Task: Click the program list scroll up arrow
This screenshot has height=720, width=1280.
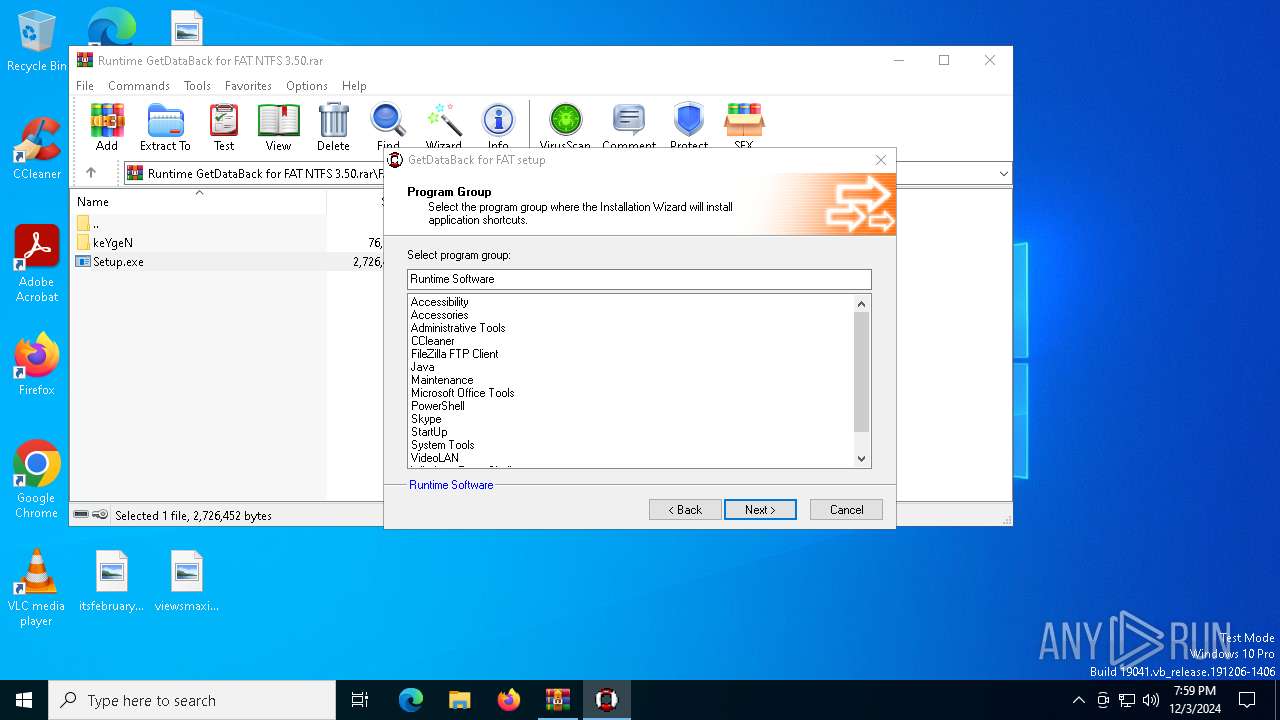Action: point(862,303)
